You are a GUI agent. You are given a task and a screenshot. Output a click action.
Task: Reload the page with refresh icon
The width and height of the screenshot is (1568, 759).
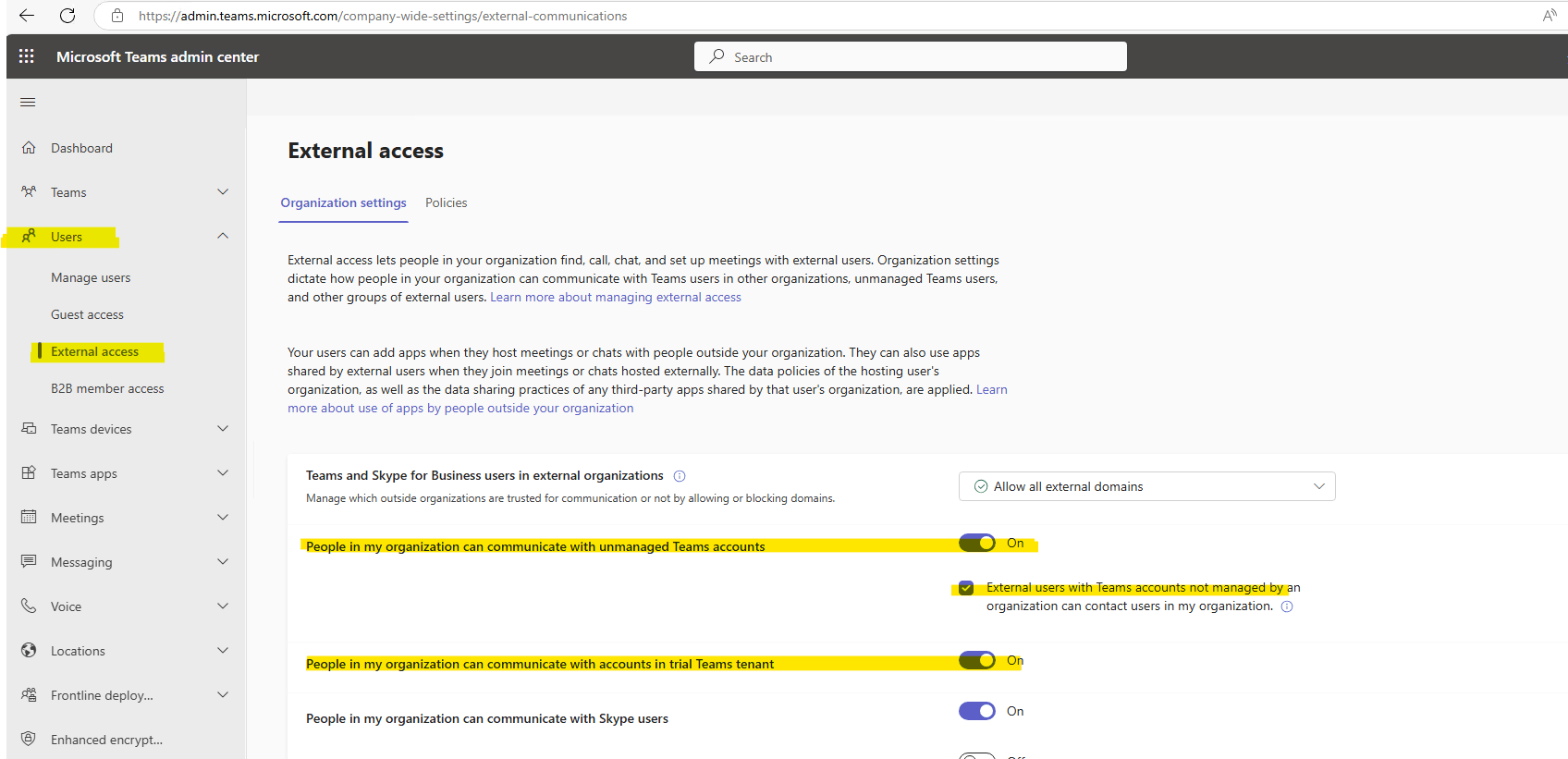[x=67, y=16]
